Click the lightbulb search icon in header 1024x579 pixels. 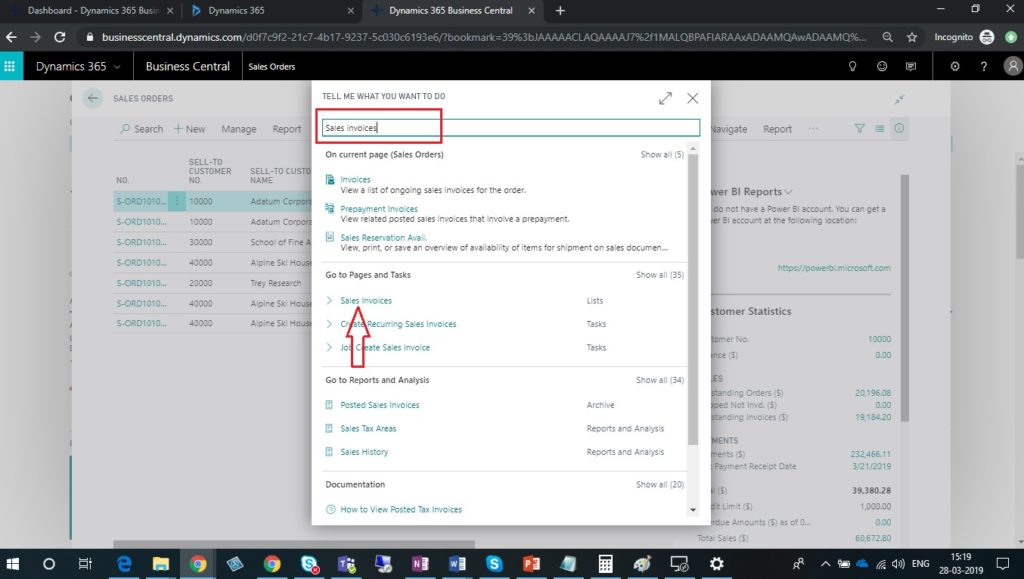click(852, 66)
